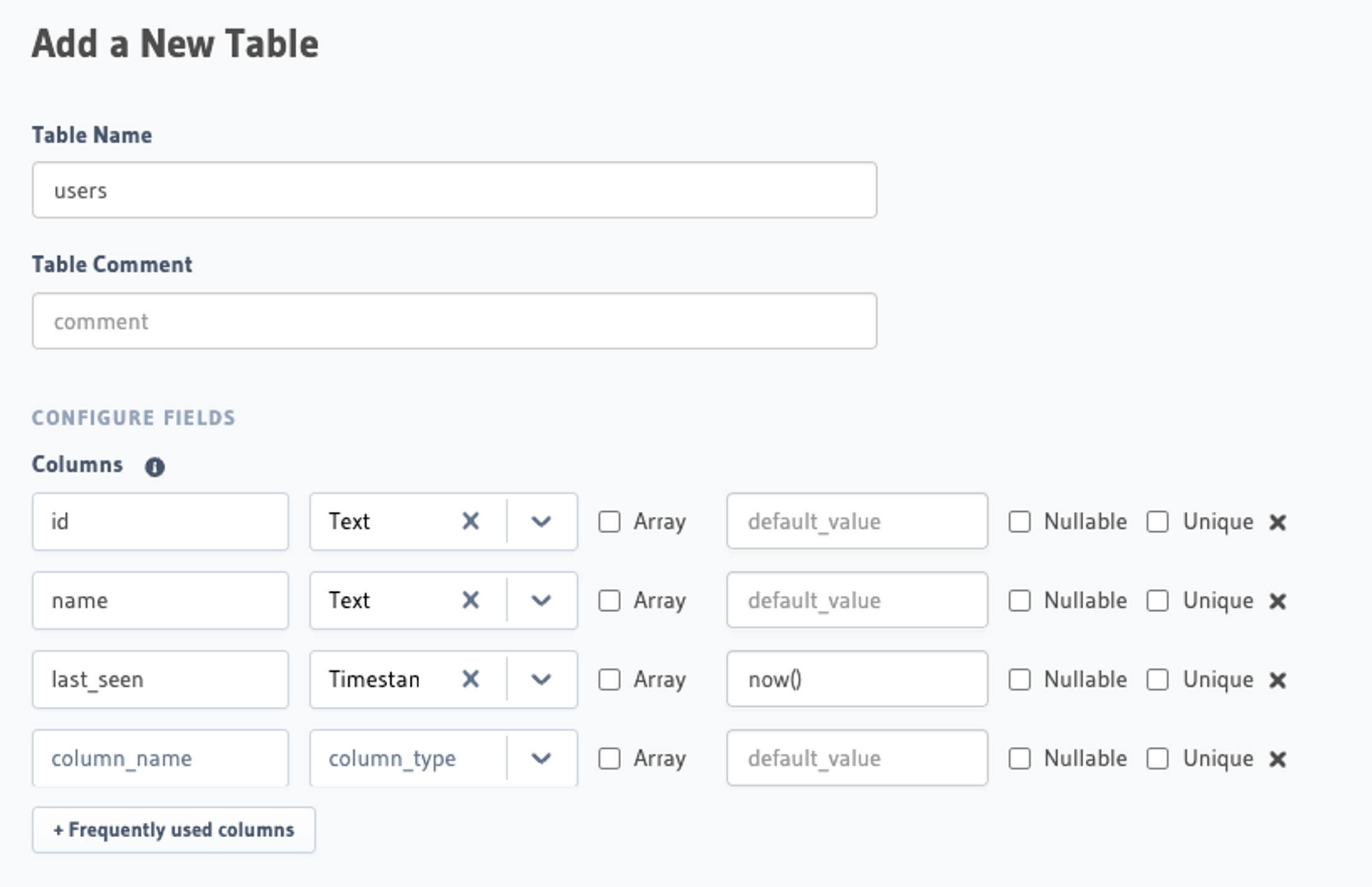Check Array for the last_seen column
This screenshot has height=887, width=1372.
tap(609, 679)
